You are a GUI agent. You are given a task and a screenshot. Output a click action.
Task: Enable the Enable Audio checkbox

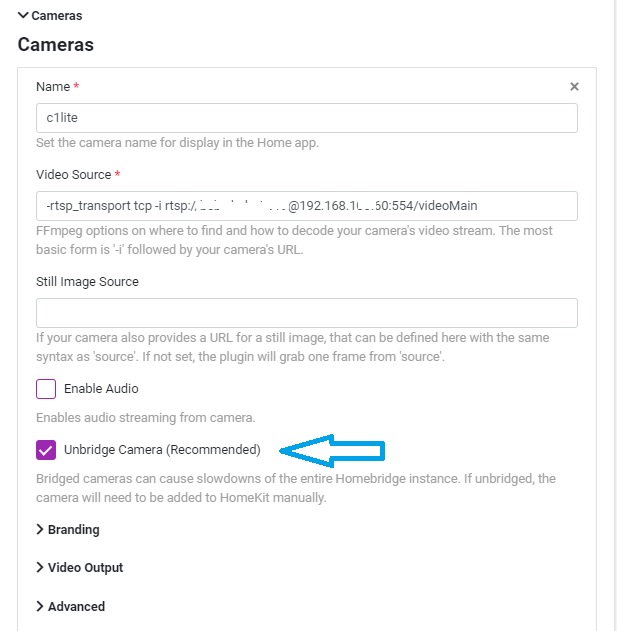coord(46,389)
